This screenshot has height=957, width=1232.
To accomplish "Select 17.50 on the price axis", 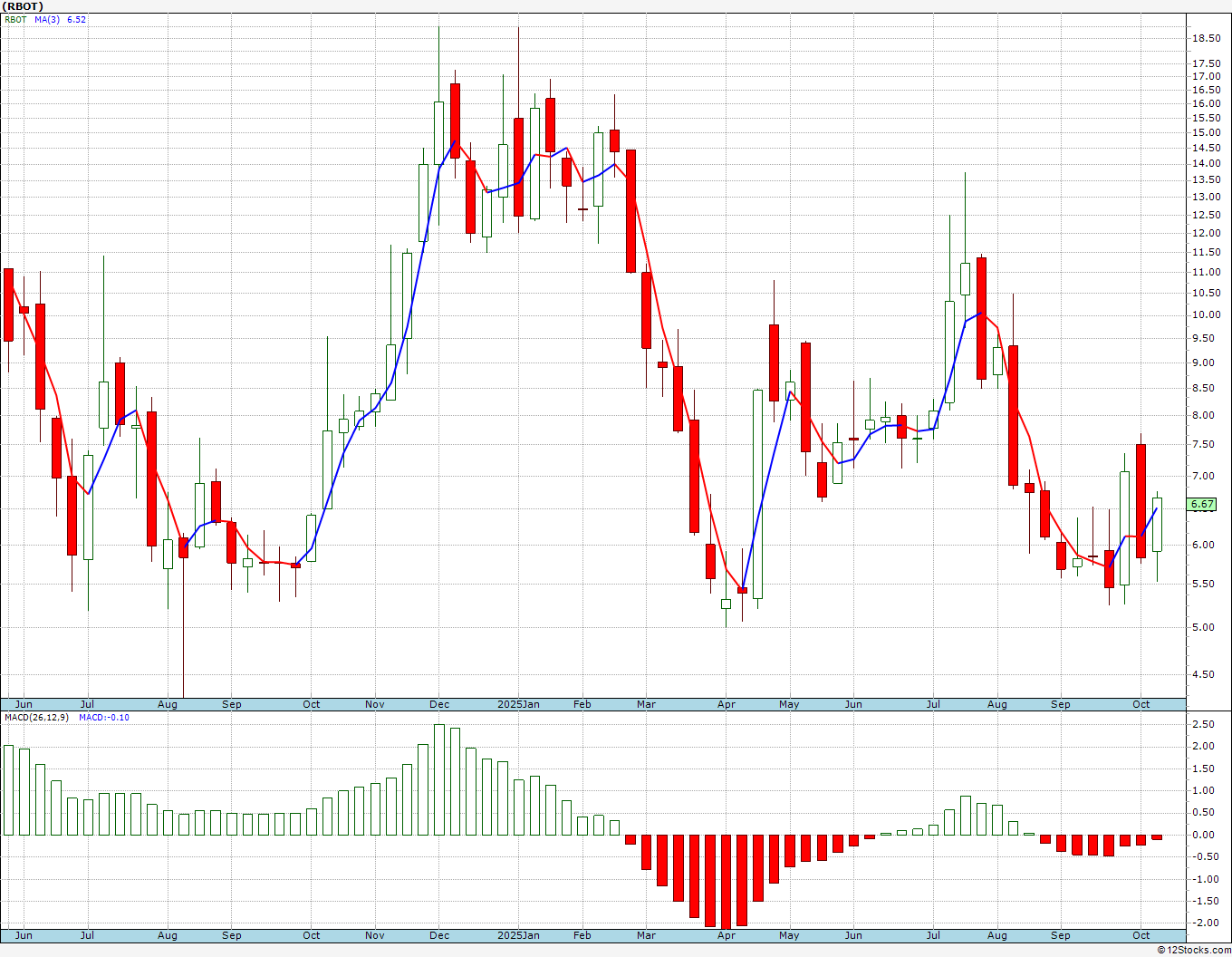I will point(1205,63).
